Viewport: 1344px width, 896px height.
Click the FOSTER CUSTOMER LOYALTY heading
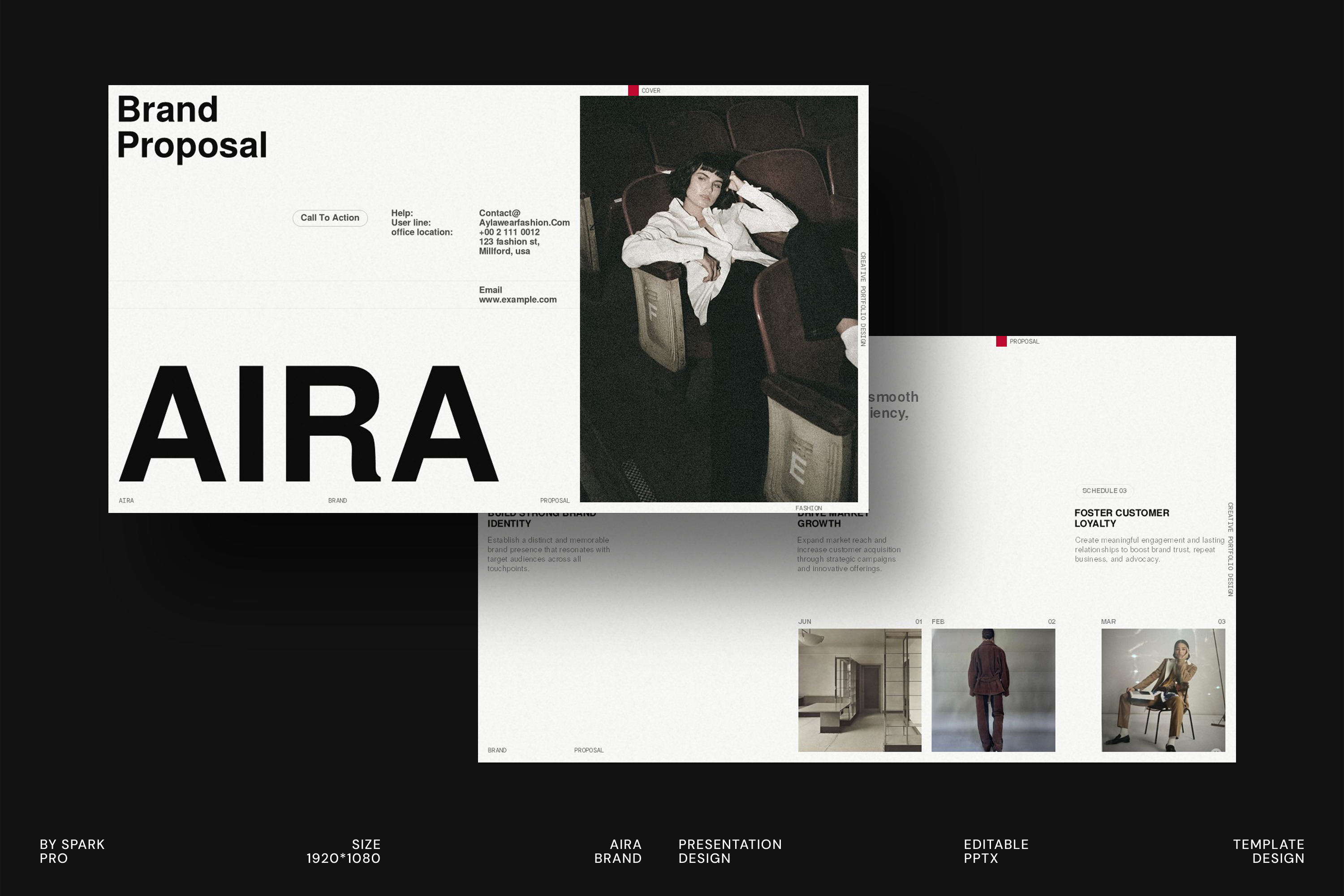1121,518
